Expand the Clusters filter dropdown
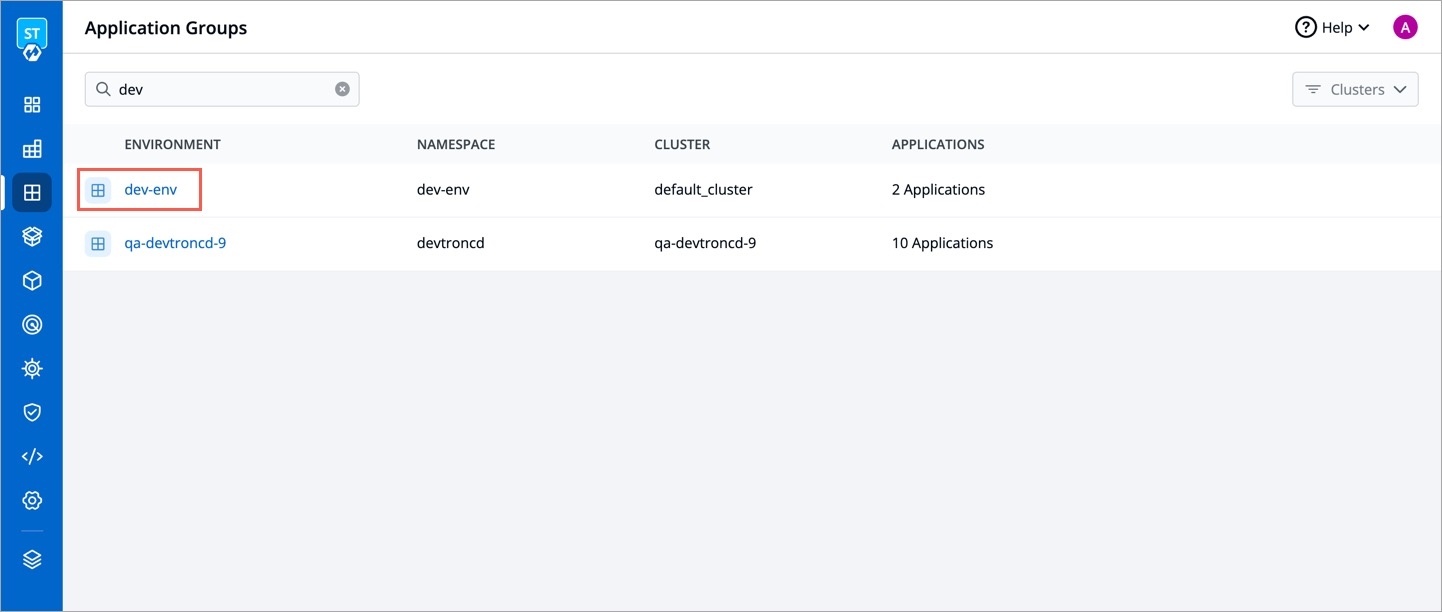This screenshot has height=612, width=1442. click(x=1355, y=89)
